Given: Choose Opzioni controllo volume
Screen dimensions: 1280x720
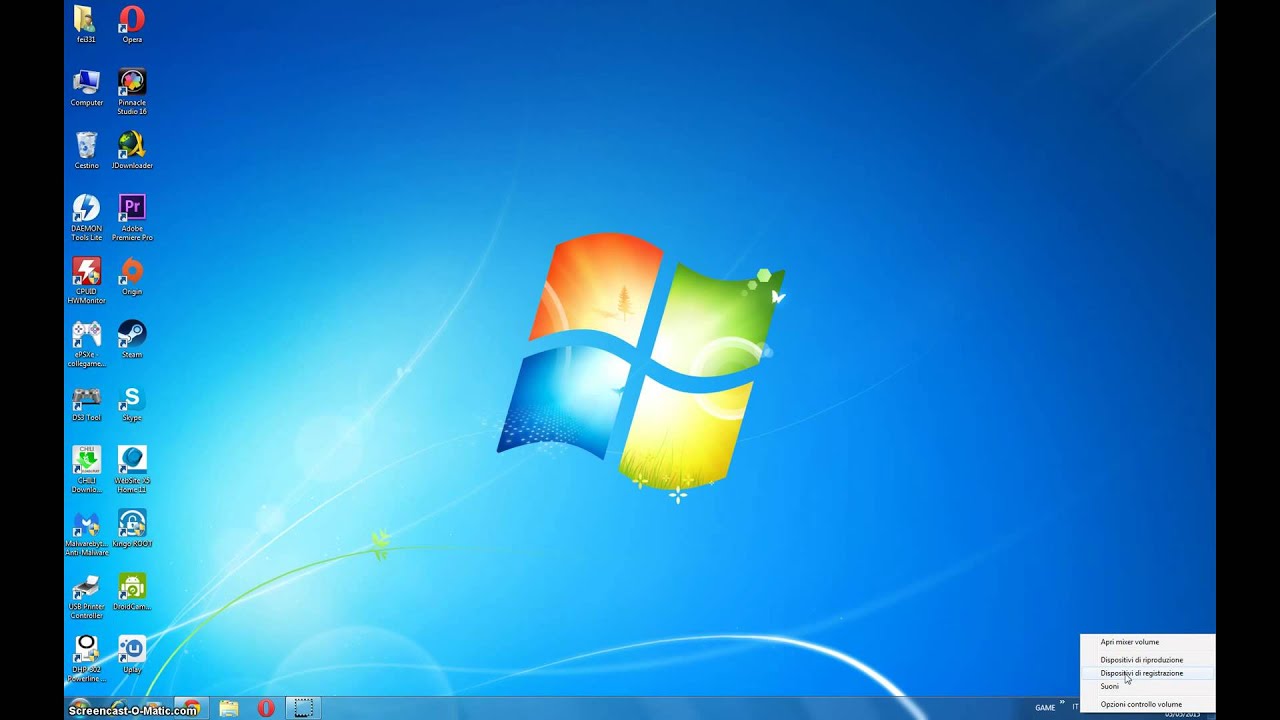Looking at the screenshot, I should pyautogui.click(x=1147, y=704).
